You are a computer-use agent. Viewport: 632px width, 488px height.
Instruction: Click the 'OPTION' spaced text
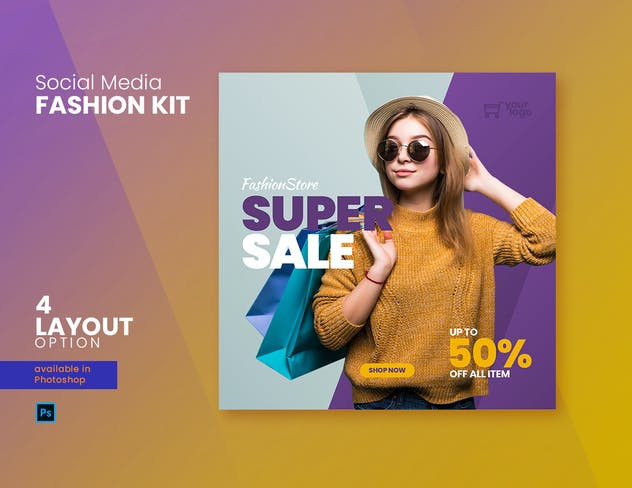(68, 343)
